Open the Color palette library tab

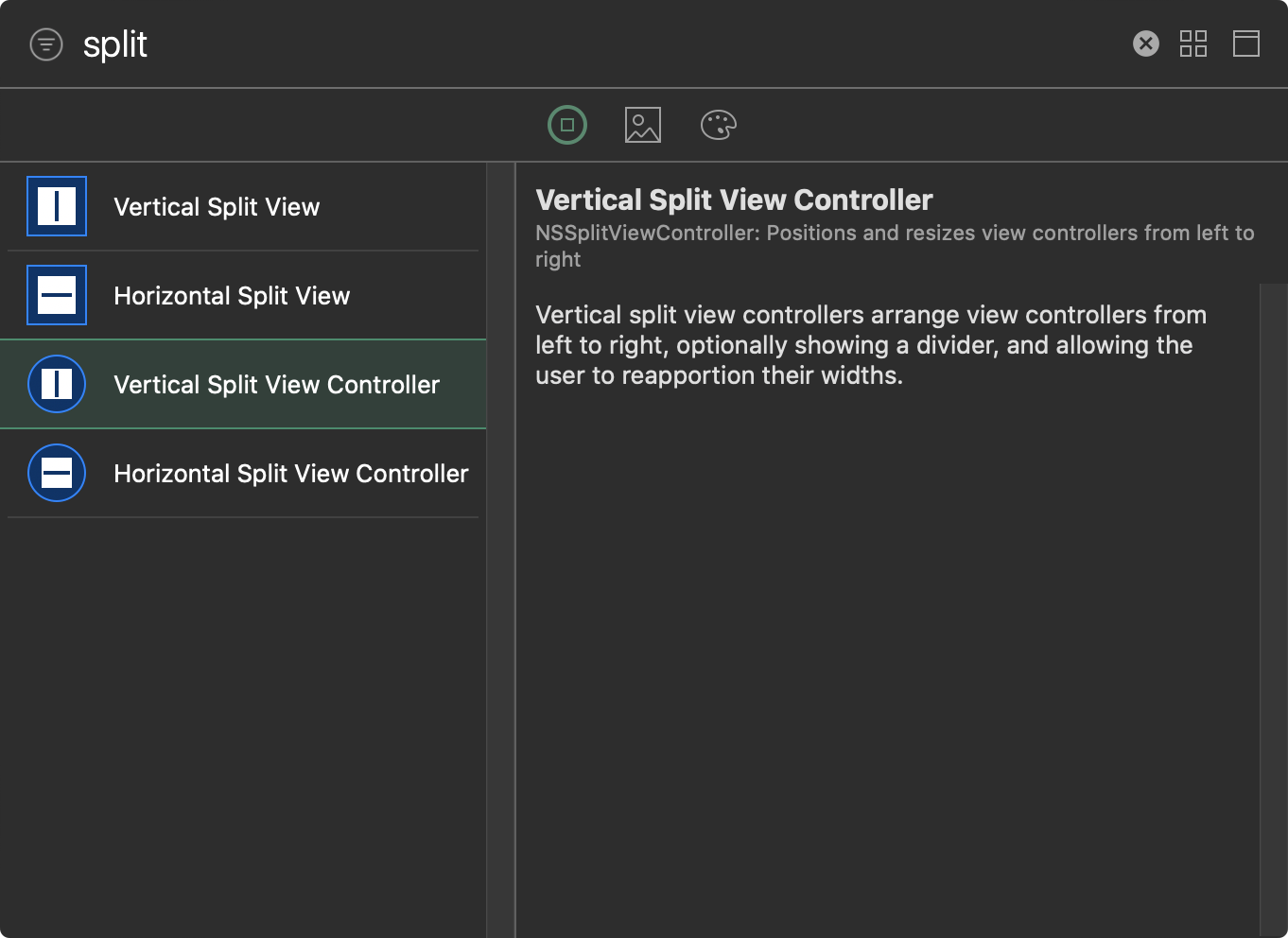click(x=718, y=125)
